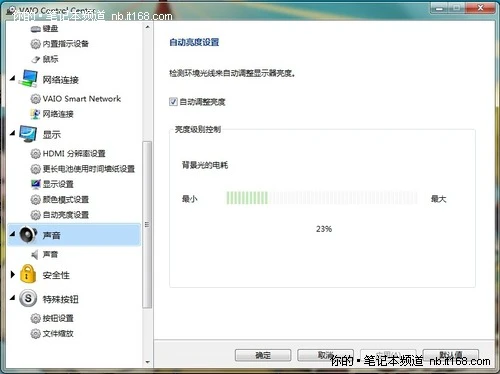Select the 键盘 tree item
Viewport: 500px width, 374px height.
point(51,29)
